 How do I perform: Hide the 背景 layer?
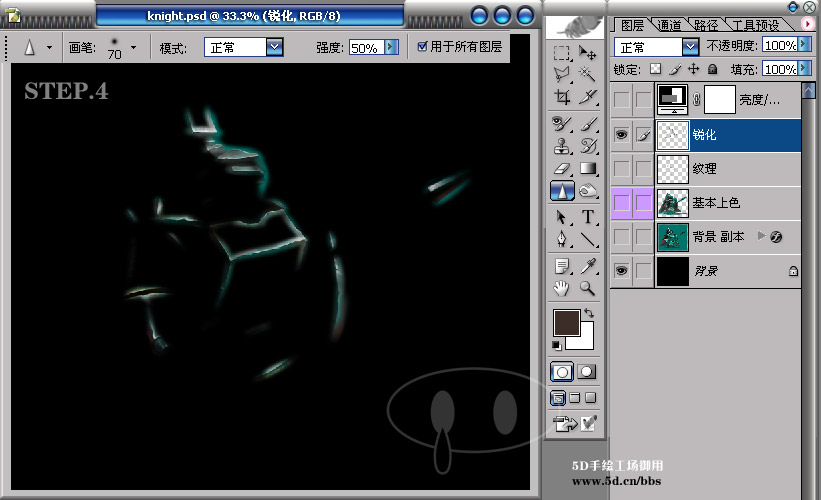pyautogui.click(x=622, y=271)
